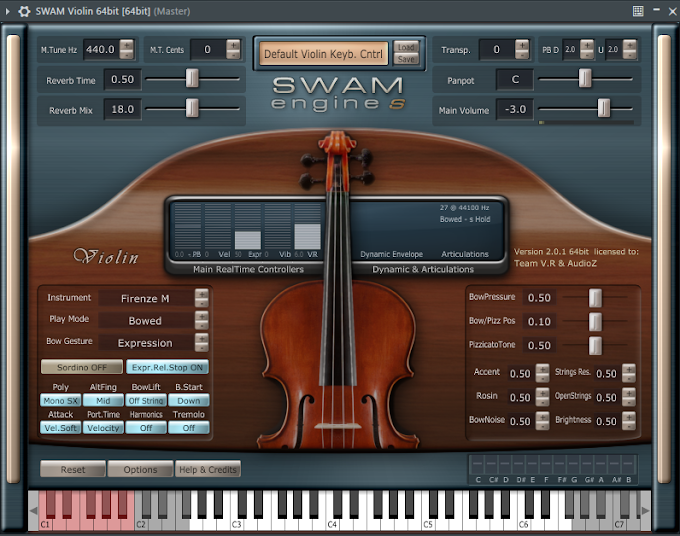Change the Attack Vel.Soft setting

click(x=61, y=428)
